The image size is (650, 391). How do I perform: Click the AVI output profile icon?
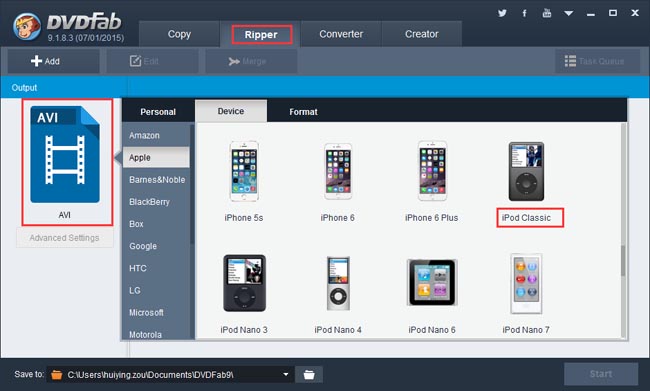pos(65,154)
